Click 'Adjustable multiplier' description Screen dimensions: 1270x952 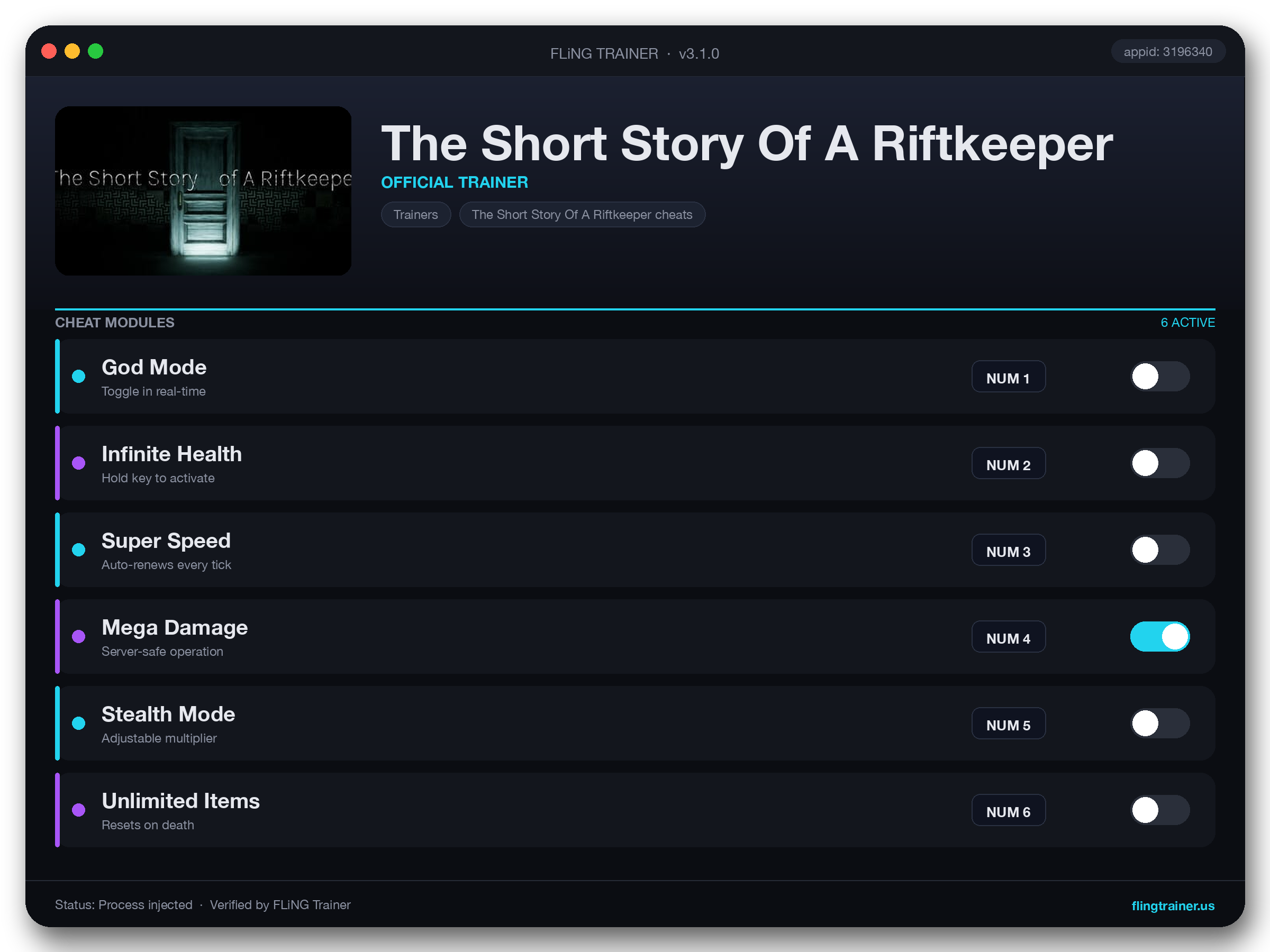tap(159, 738)
